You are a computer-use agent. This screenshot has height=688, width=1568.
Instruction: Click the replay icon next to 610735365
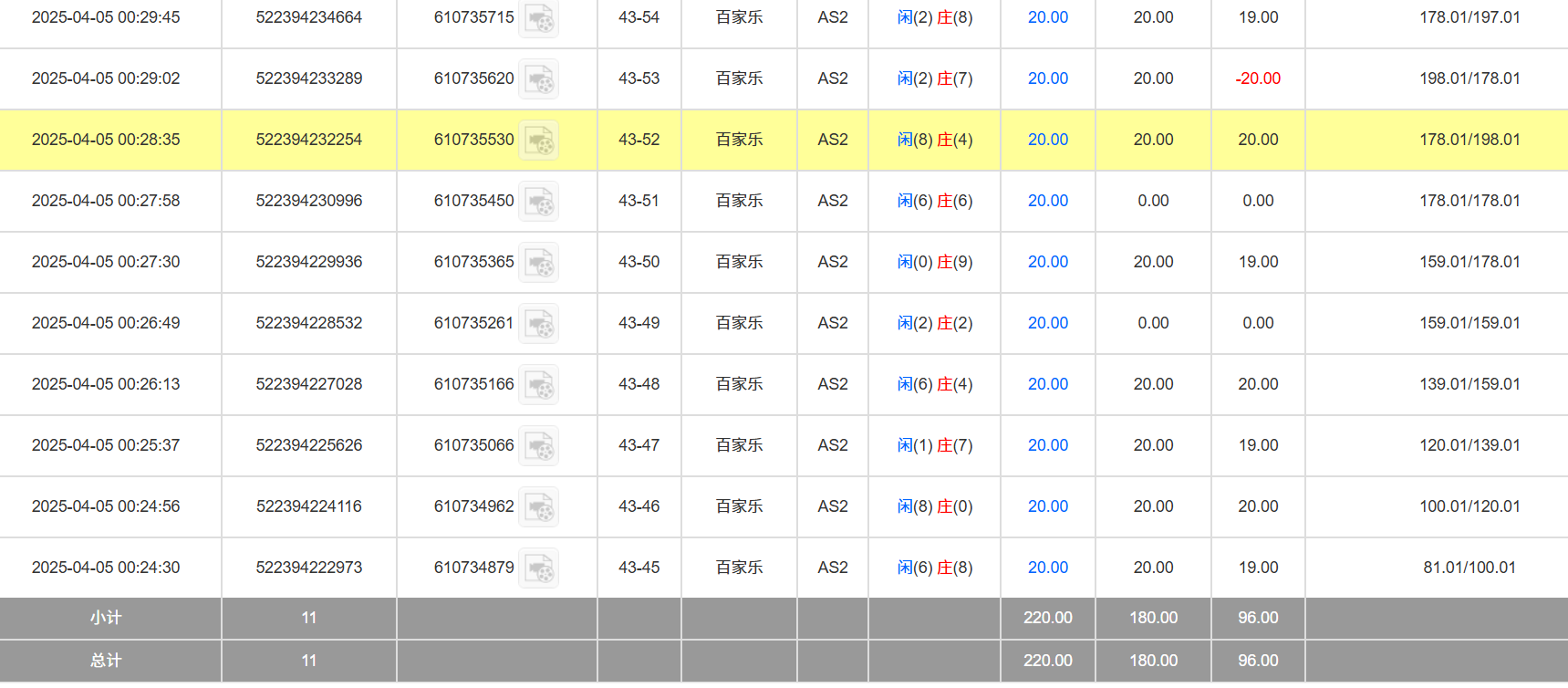click(538, 263)
